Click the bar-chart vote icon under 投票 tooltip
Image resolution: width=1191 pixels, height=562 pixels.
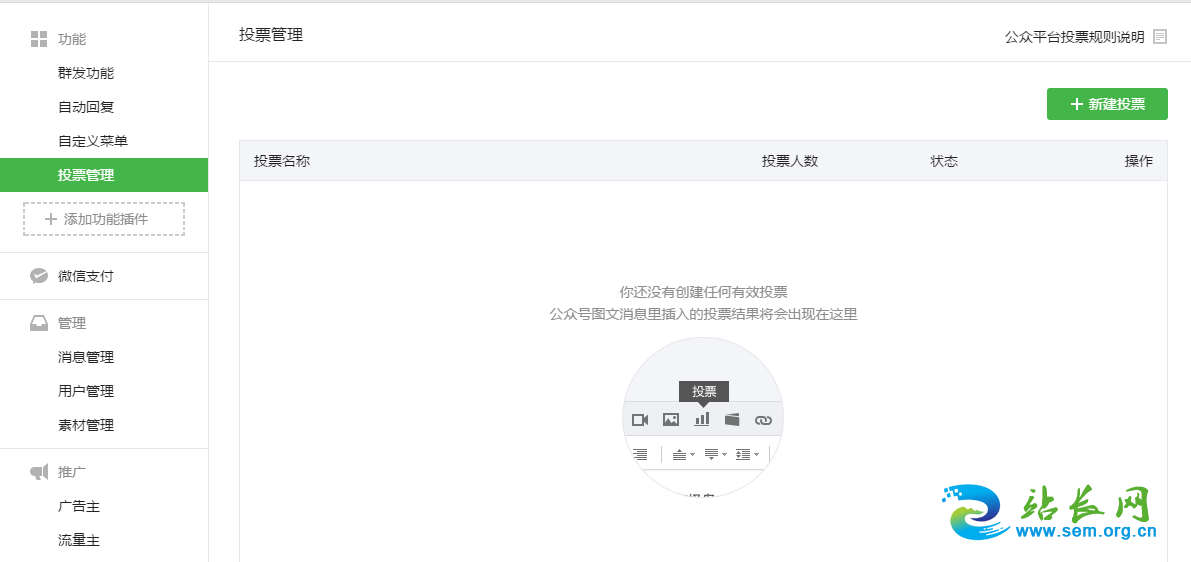coord(702,419)
